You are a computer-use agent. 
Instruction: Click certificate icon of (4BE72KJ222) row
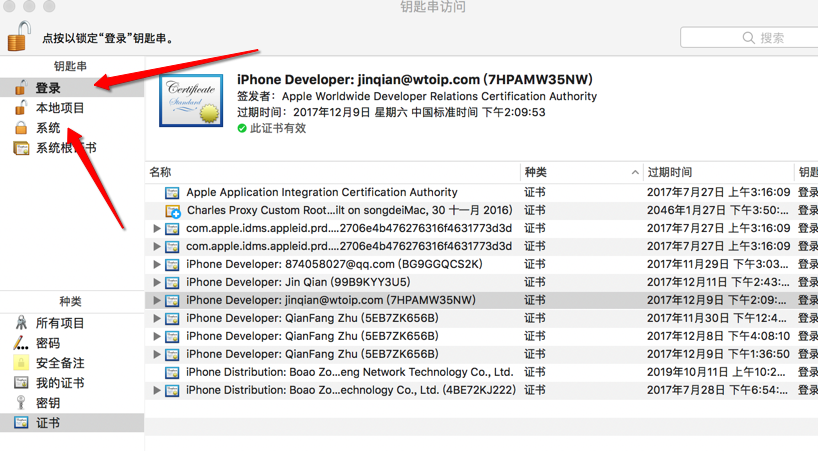click(x=172, y=391)
